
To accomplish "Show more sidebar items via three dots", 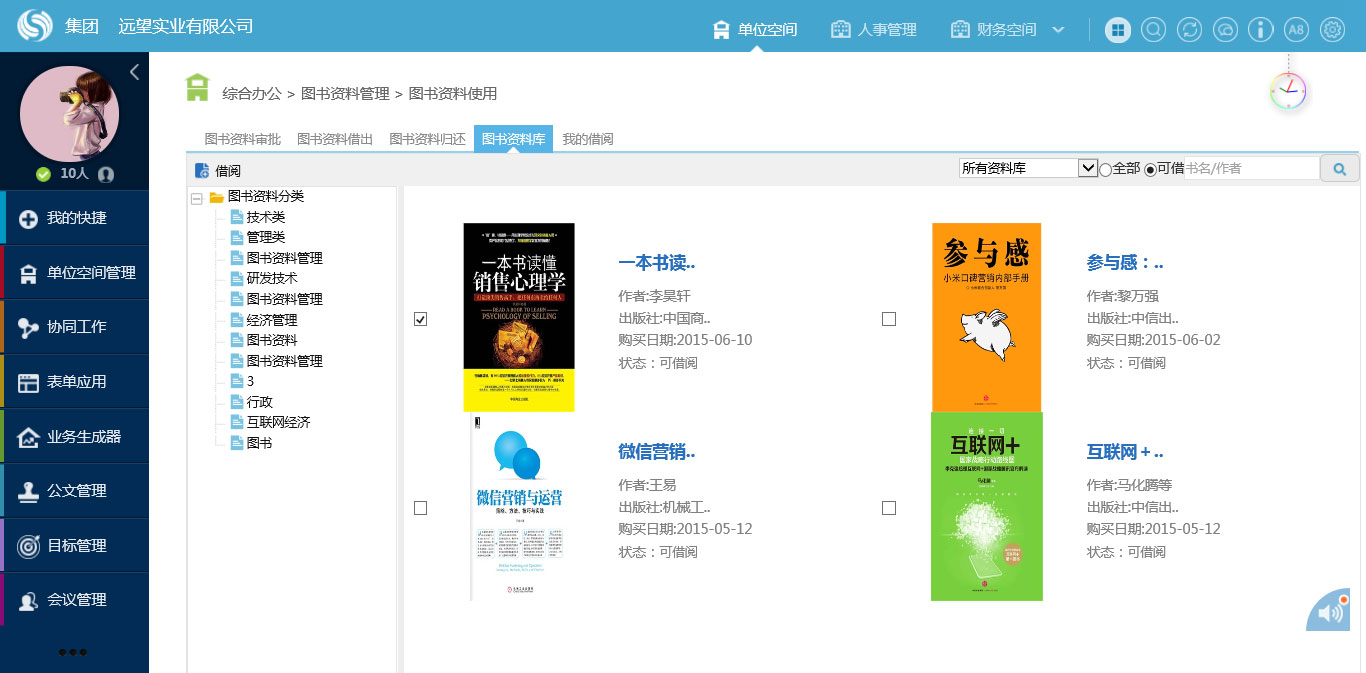I will 73,652.
